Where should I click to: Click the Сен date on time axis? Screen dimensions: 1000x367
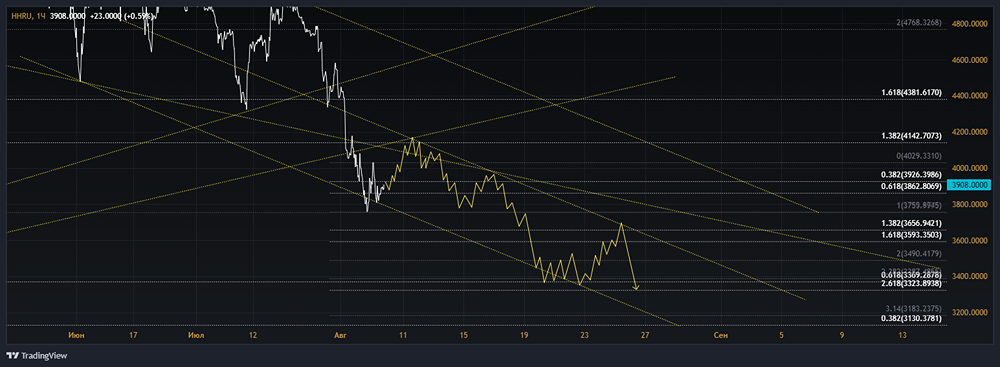click(x=721, y=335)
